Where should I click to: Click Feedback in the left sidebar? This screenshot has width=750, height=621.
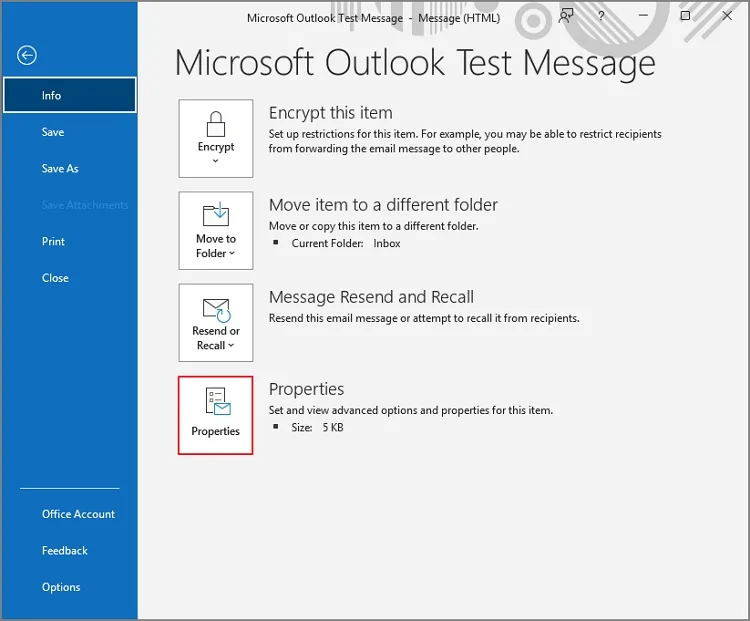pyautogui.click(x=65, y=551)
